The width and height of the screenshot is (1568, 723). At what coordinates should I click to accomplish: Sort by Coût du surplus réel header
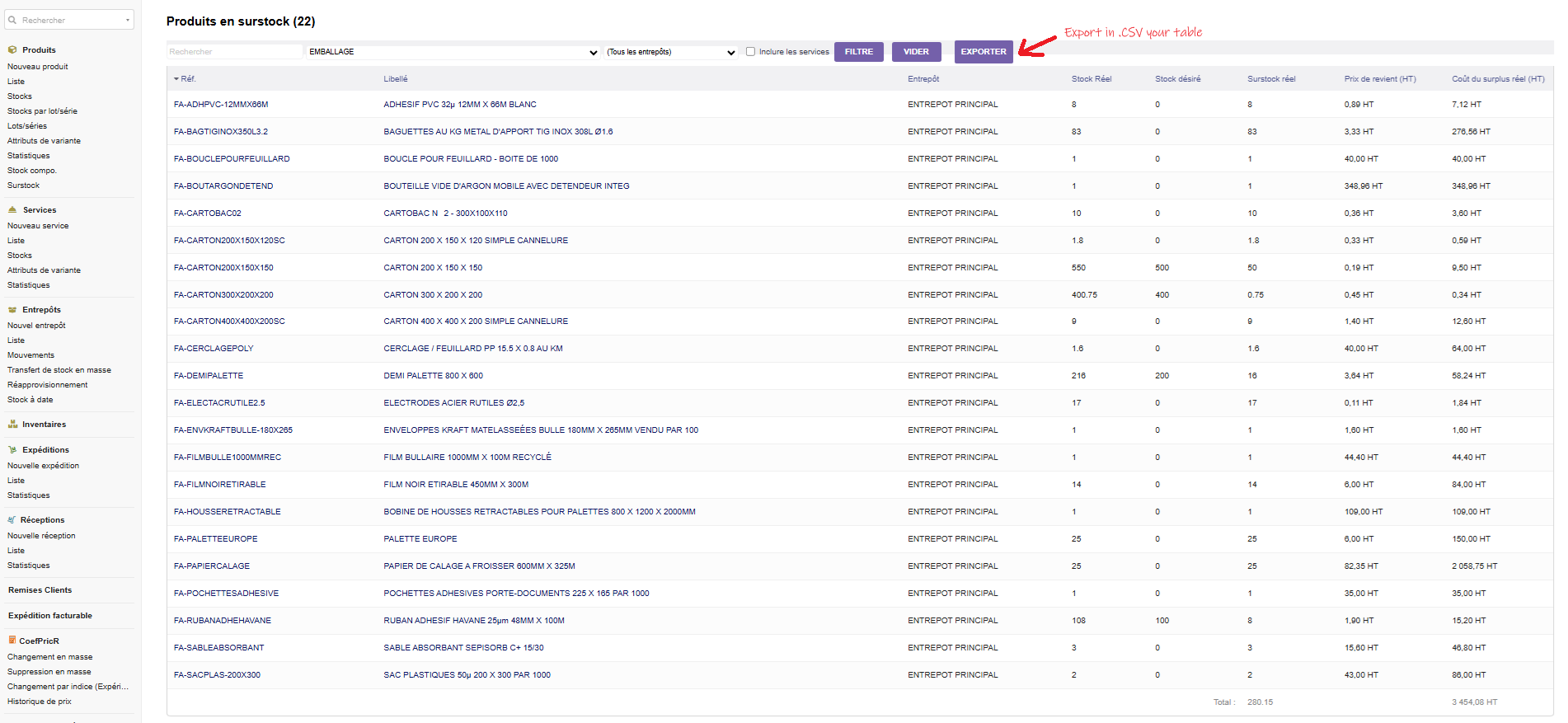[1498, 79]
